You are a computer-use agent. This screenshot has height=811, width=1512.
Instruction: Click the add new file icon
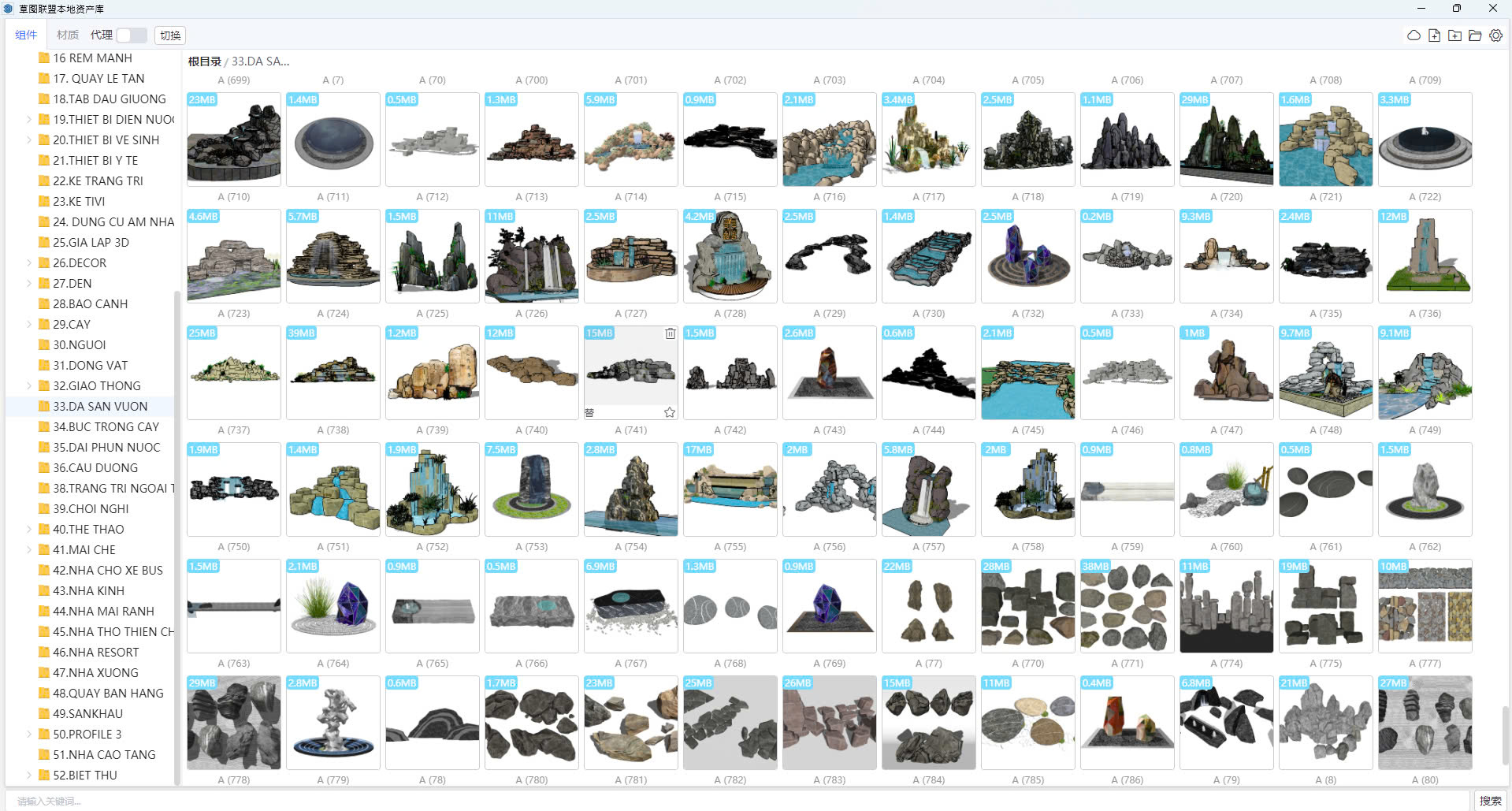pyautogui.click(x=1434, y=35)
